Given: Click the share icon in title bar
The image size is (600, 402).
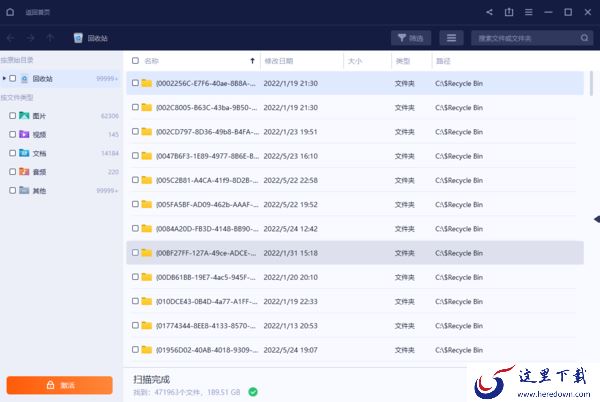Looking at the screenshot, I should 489,12.
